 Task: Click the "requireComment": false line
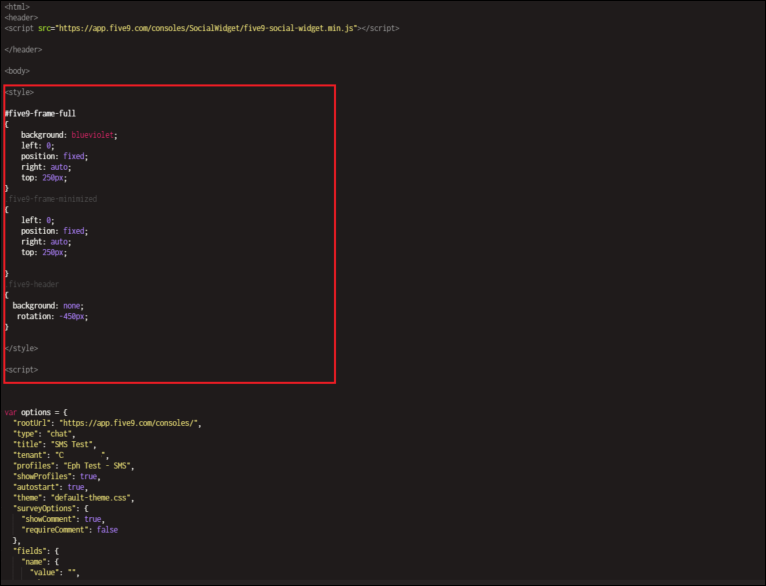69,530
